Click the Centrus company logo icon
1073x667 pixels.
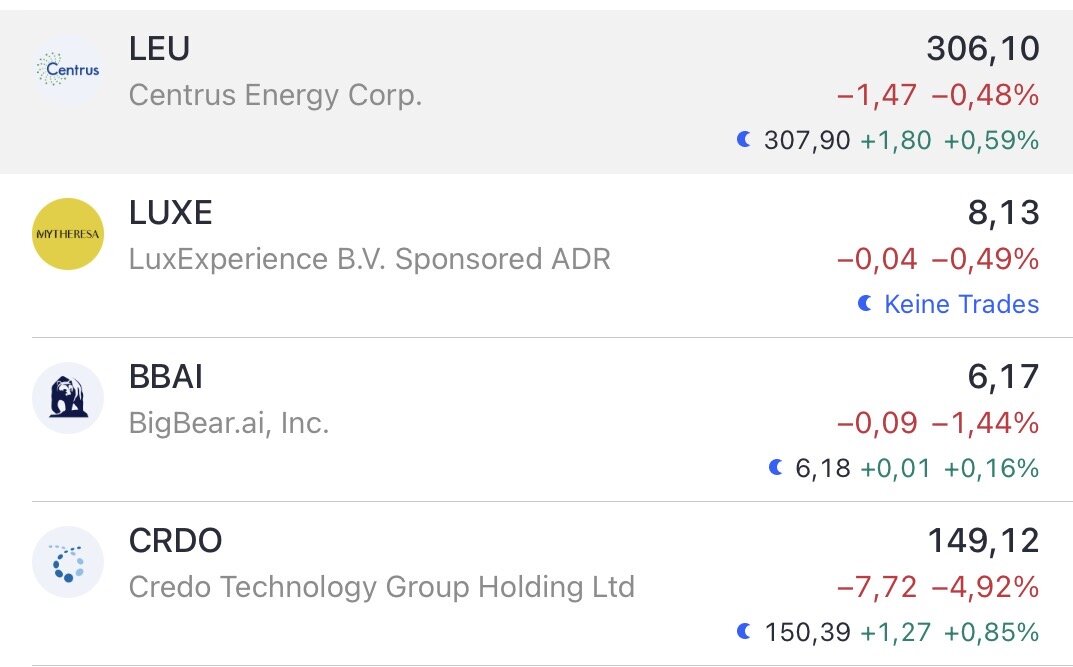[68, 70]
